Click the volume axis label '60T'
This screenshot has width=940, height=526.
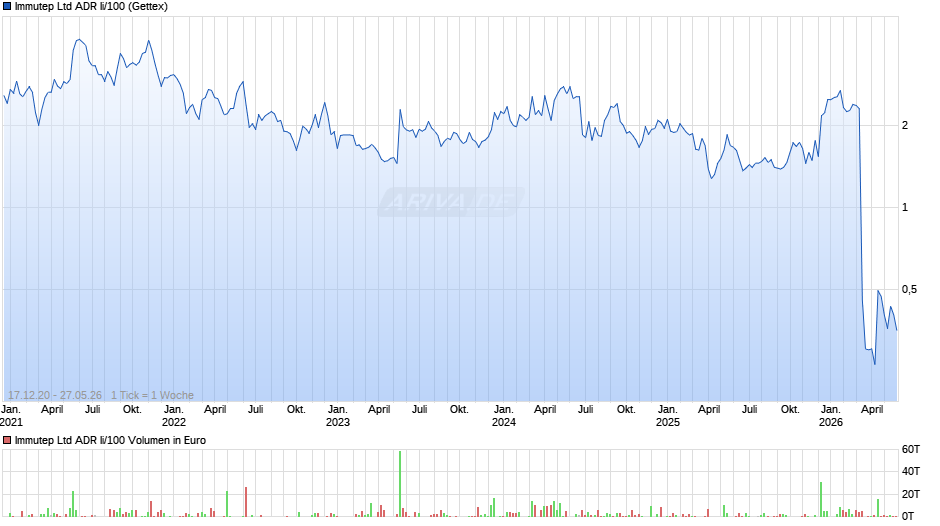[x=911, y=449]
